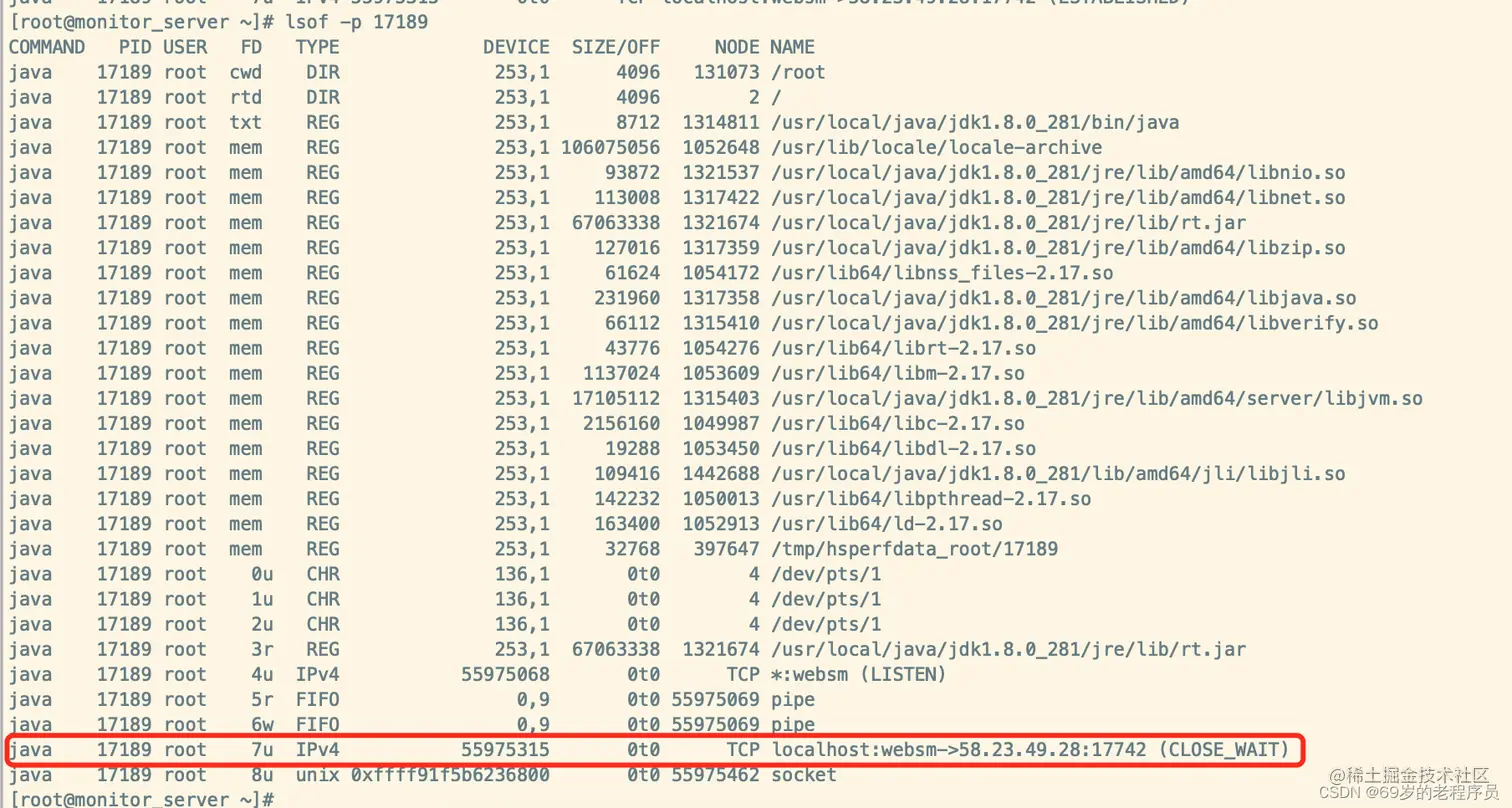Click the ld-2.17.so path
This screenshot has width=1512, height=808.
click(x=887, y=523)
